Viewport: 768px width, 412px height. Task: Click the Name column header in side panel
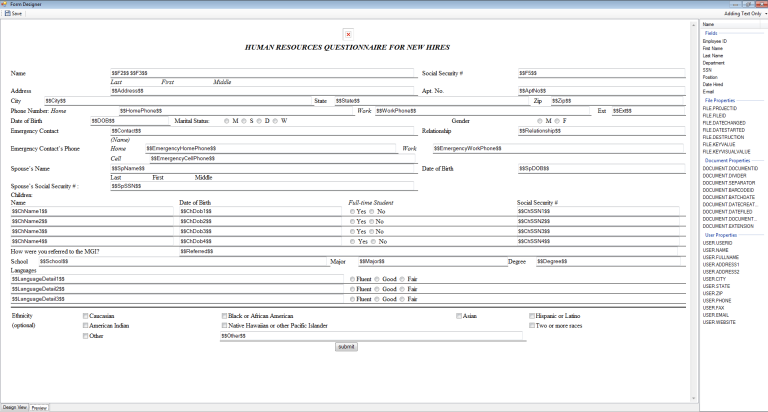[x=709, y=24]
